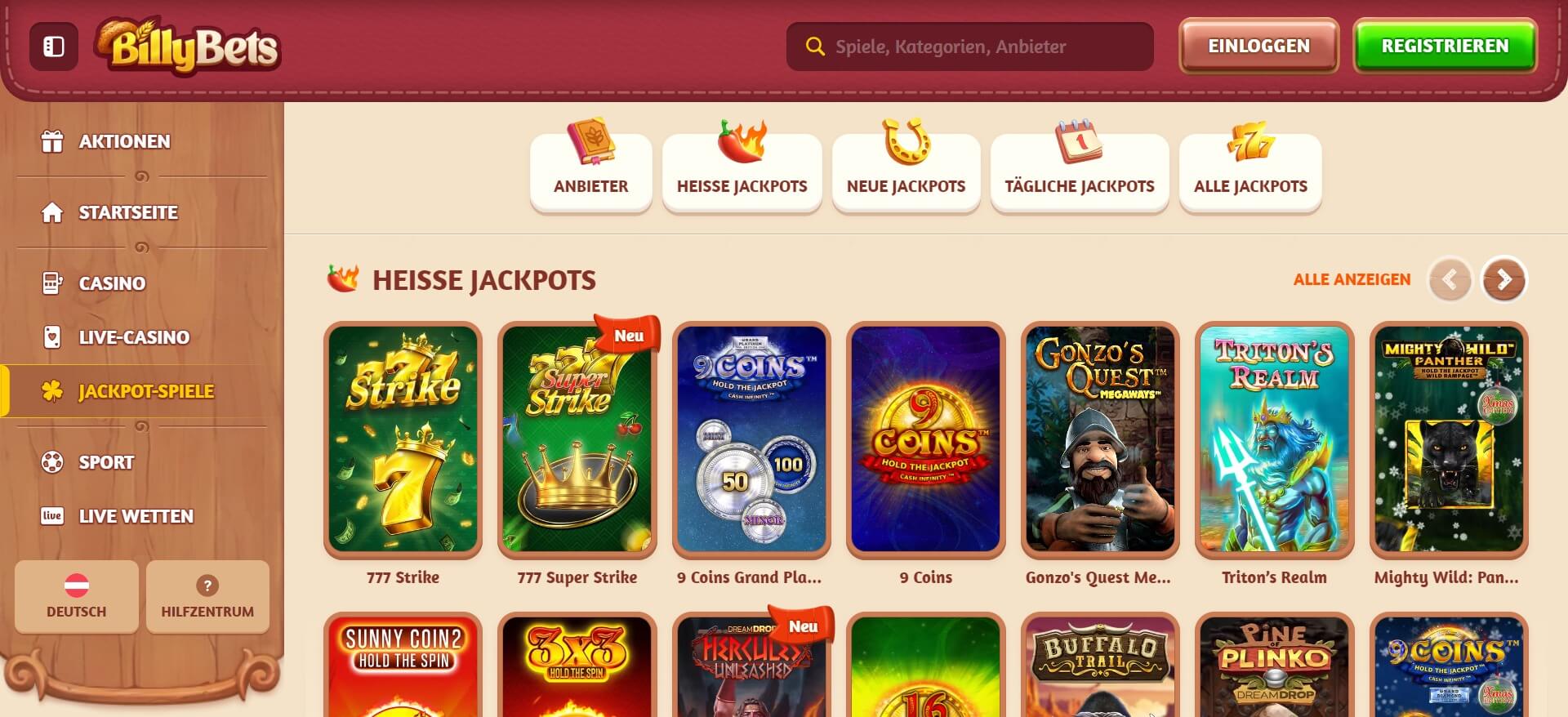The image size is (1568, 717).
Task: Click the green Registrieren button
Action: tap(1445, 46)
